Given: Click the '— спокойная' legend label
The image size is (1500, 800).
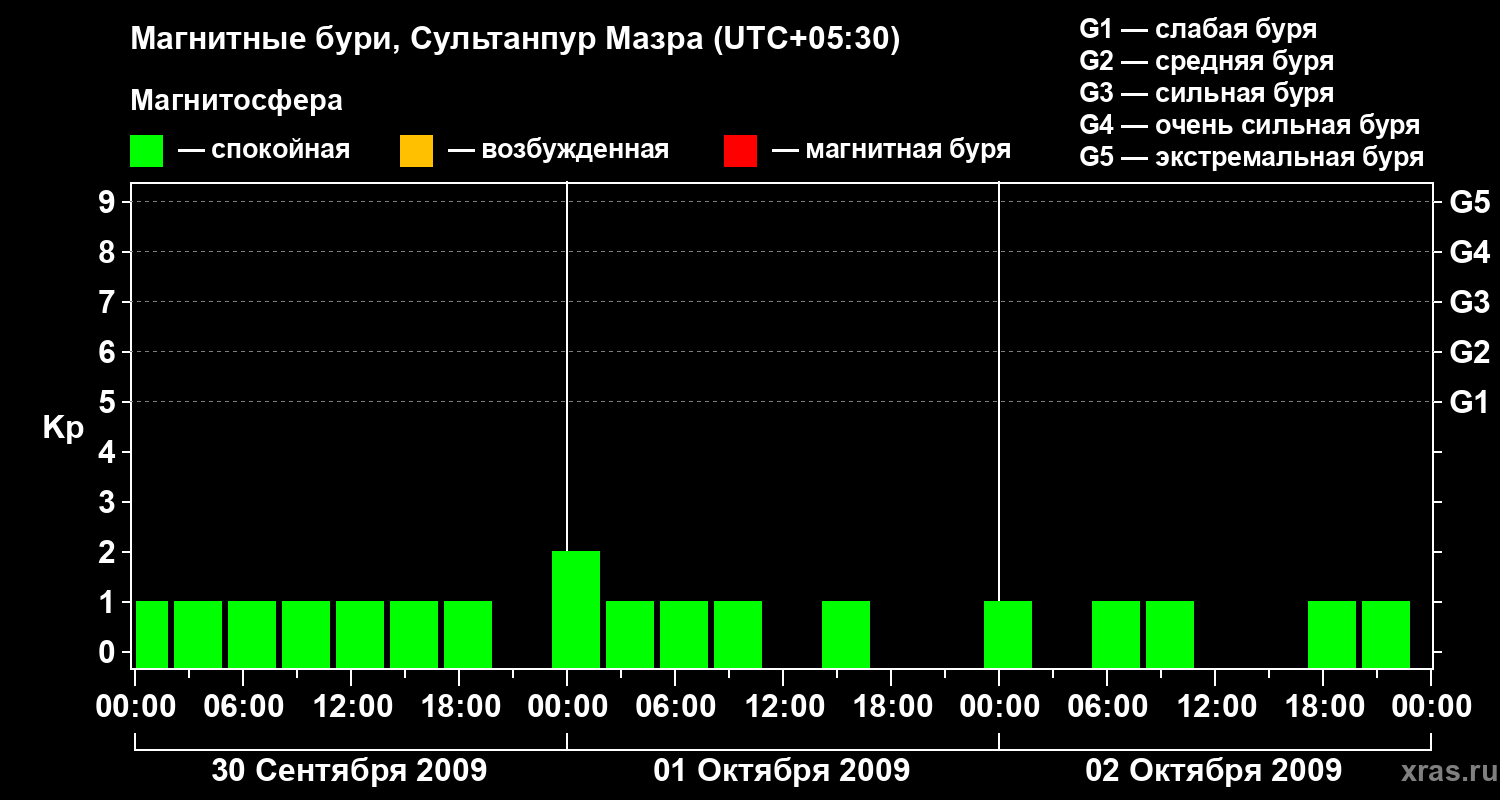Looking at the screenshot, I should click(264, 151).
